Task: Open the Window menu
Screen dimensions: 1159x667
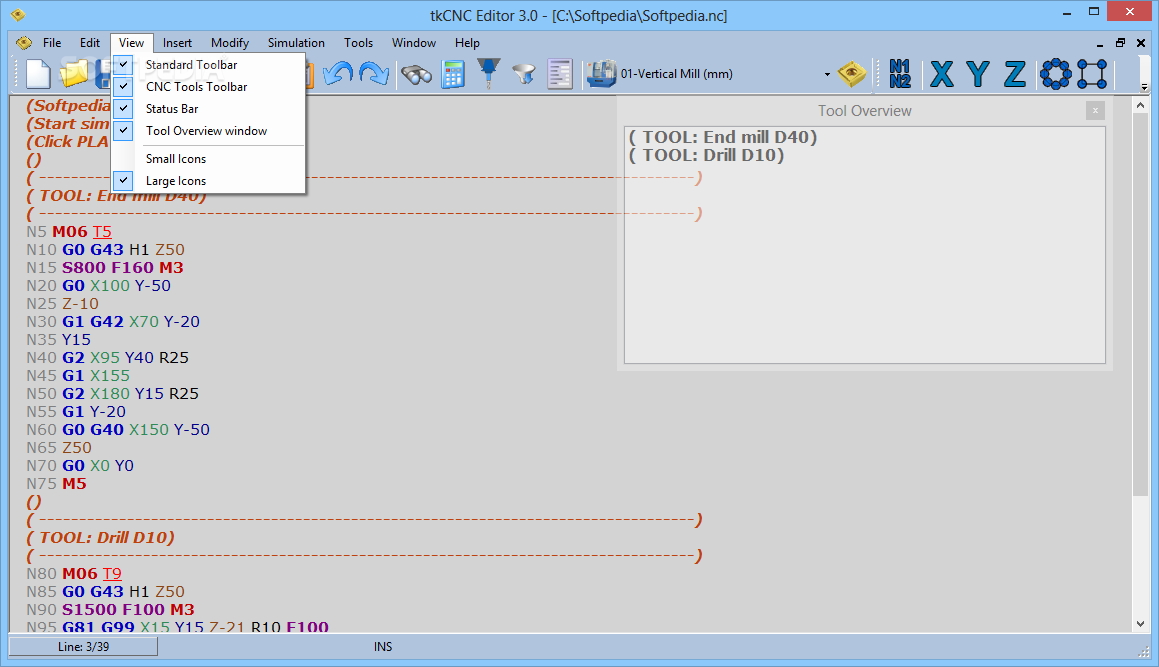Action: (x=414, y=42)
